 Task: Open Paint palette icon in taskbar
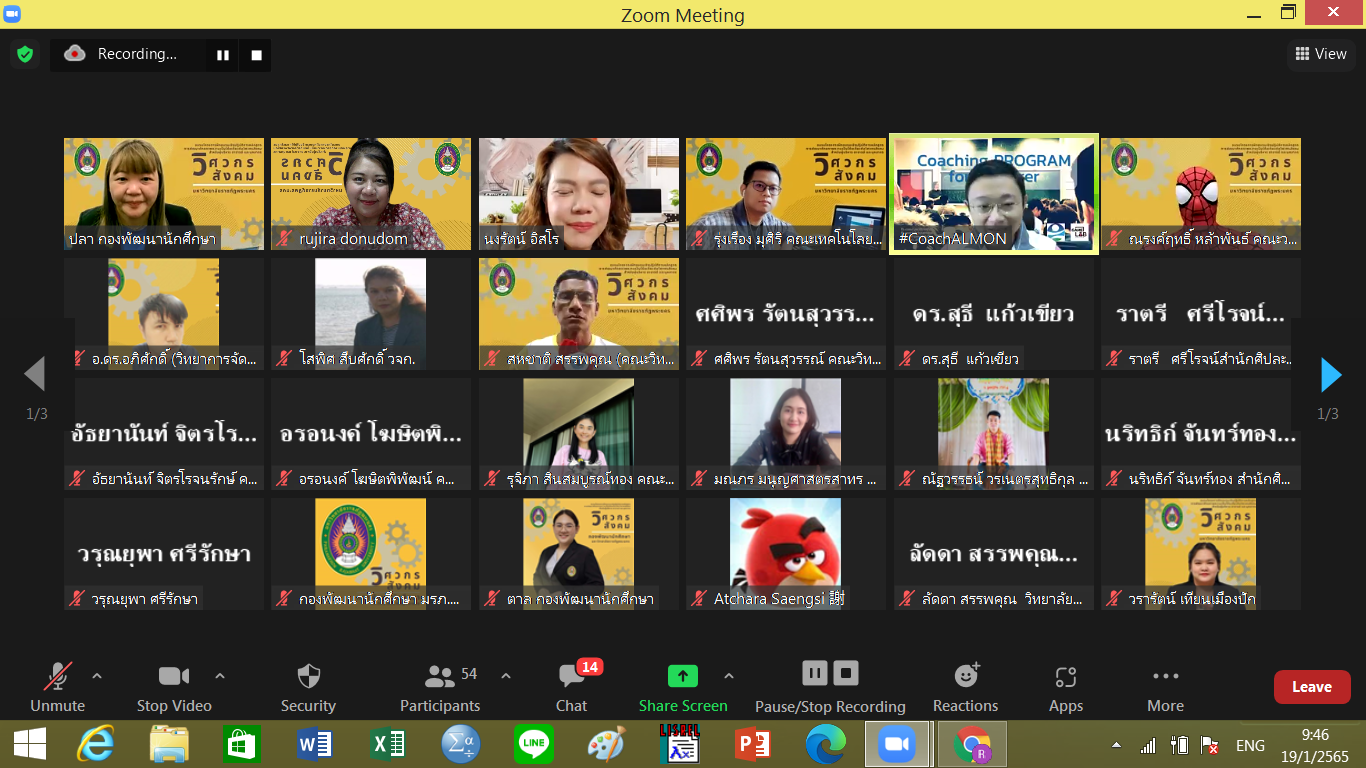pyautogui.click(x=606, y=745)
